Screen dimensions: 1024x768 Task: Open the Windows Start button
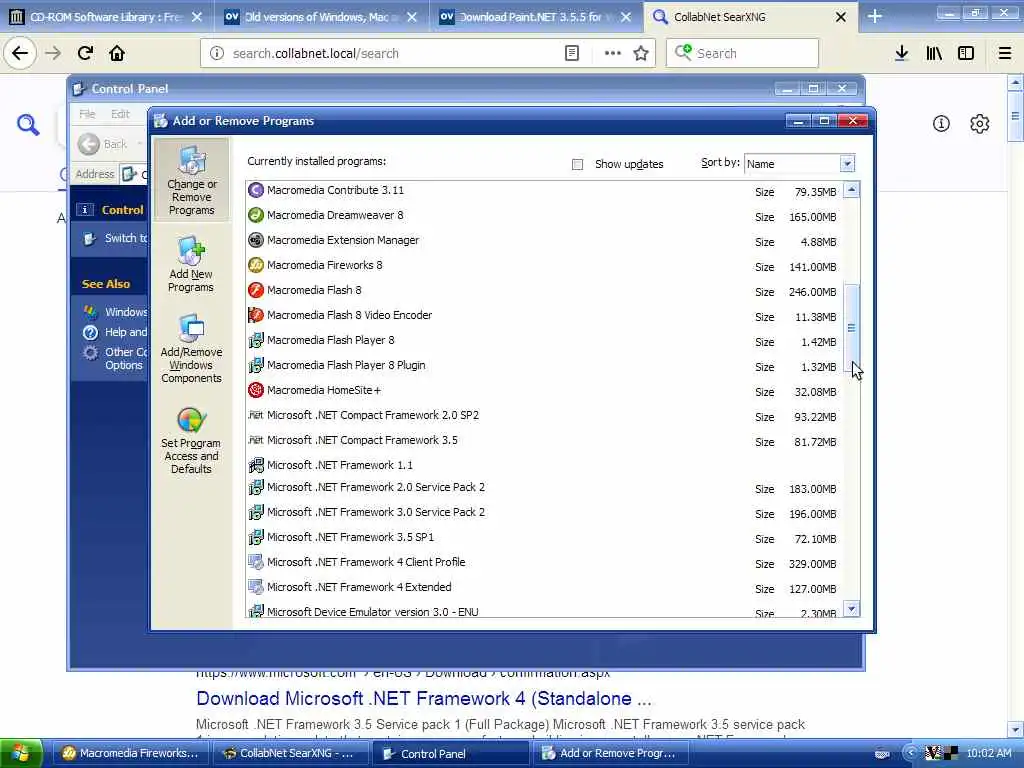21,753
